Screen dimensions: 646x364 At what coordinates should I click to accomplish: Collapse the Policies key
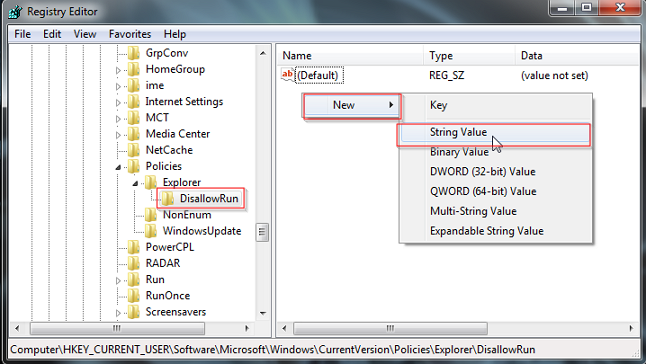(x=118, y=167)
